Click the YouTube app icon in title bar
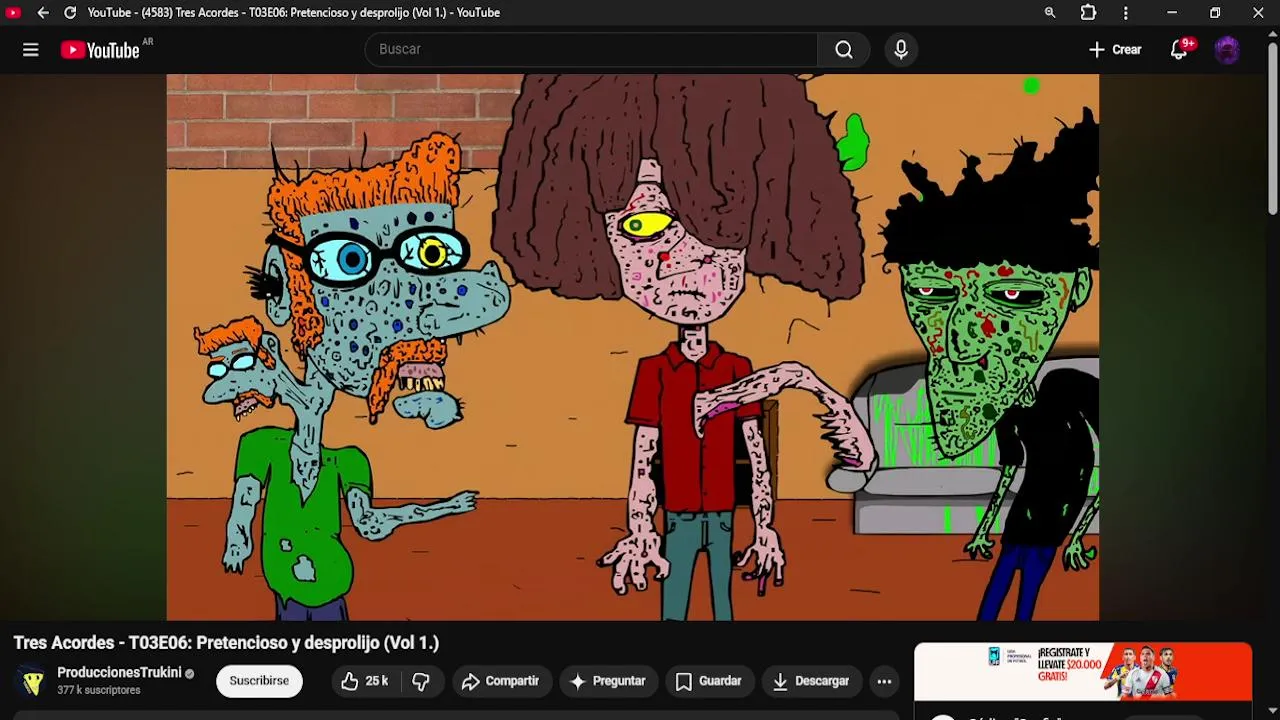 click(13, 13)
